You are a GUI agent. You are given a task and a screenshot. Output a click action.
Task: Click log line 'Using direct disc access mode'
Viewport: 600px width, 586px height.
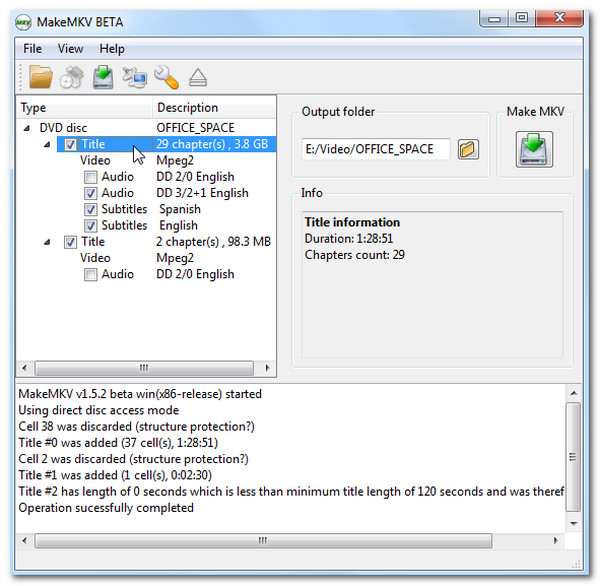tap(99, 410)
